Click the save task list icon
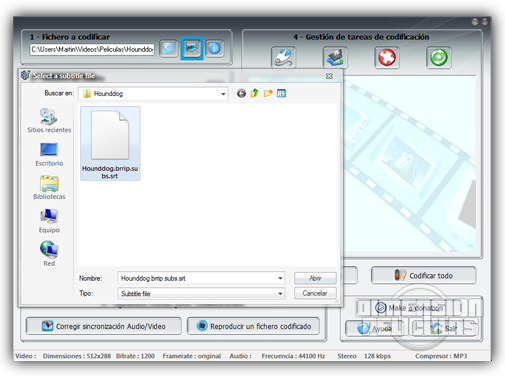Screen dimensions: 505x378 [335, 57]
